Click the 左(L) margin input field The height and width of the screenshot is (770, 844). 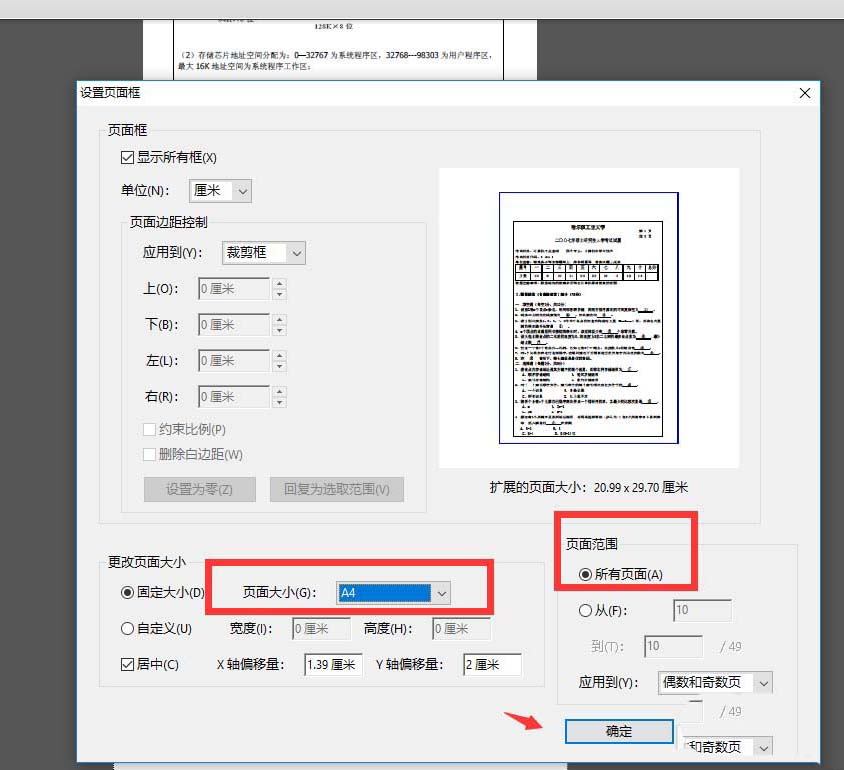234,361
